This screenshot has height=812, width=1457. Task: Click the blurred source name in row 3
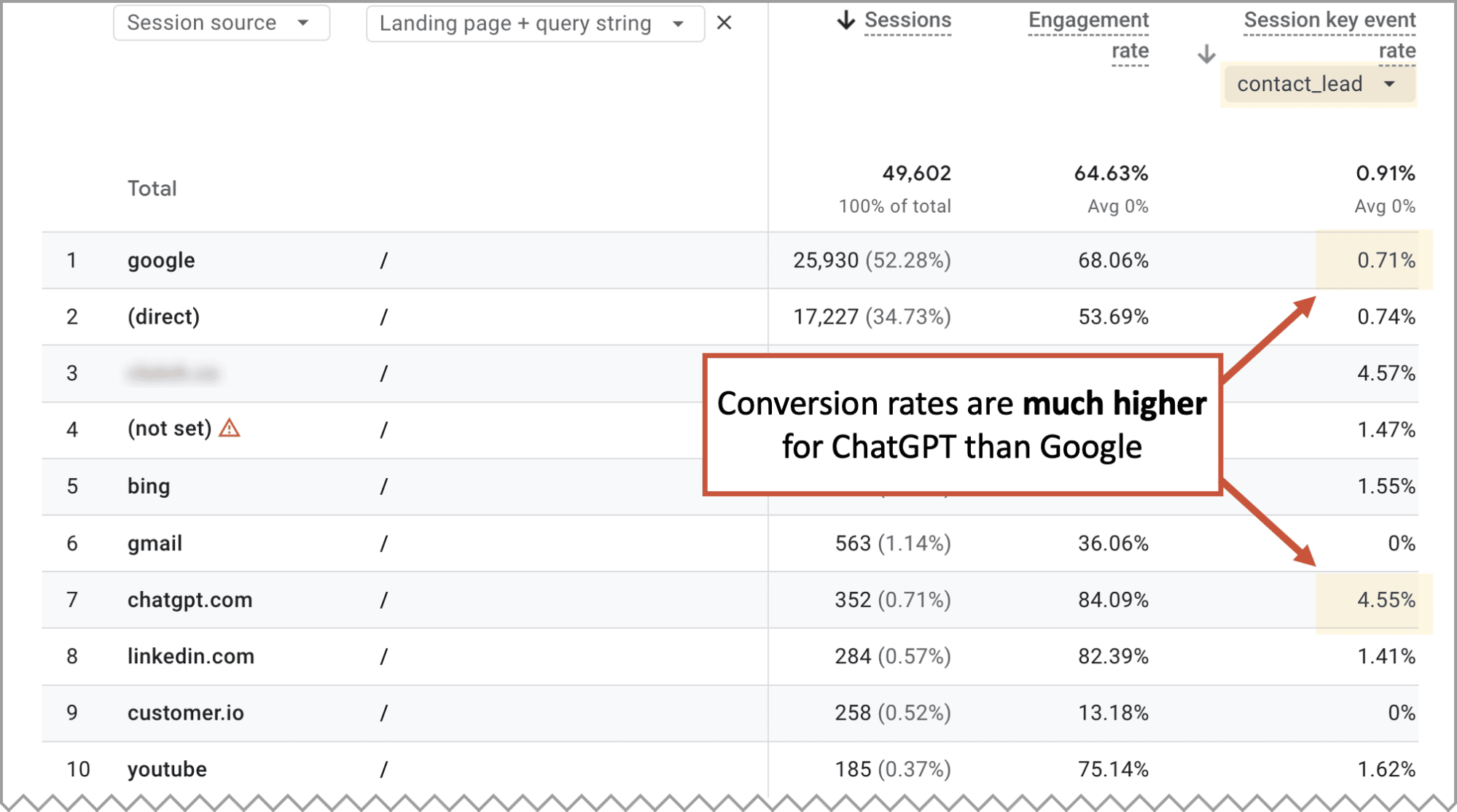(173, 373)
